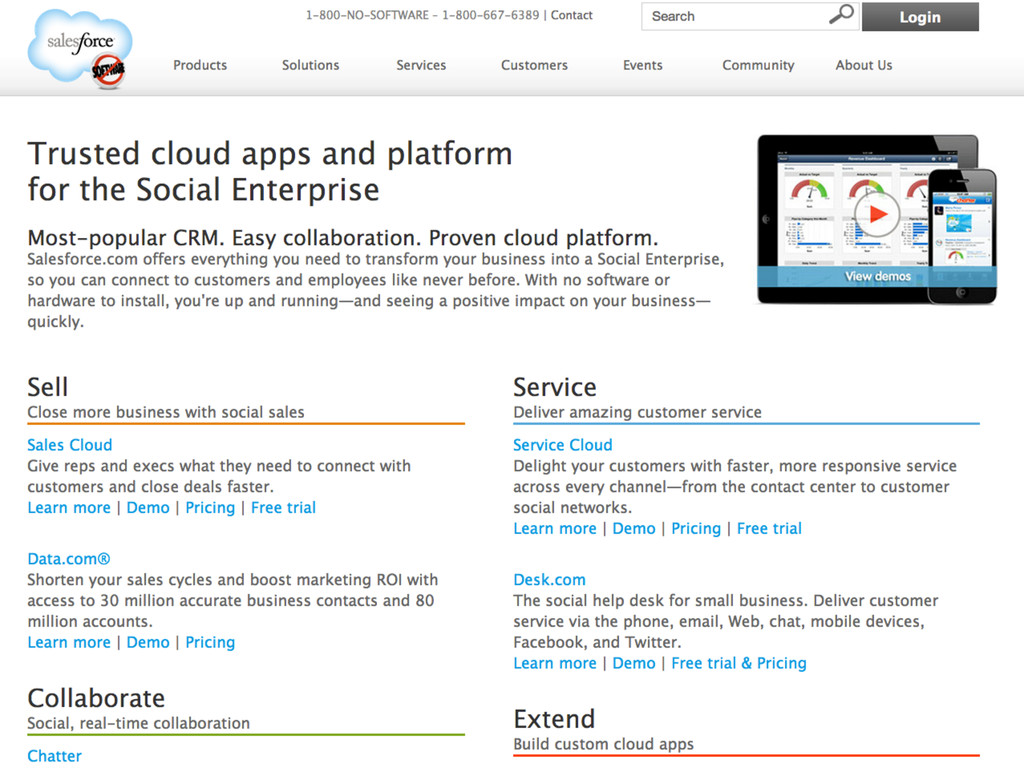Click Free trial under Service Cloud
The height and width of the screenshot is (768, 1024).
pos(769,528)
